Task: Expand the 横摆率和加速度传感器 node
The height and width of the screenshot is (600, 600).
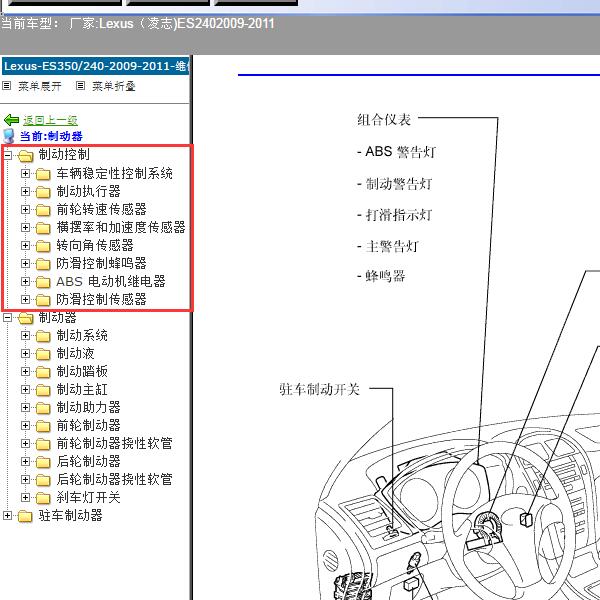Action: pyautogui.click(x=25, y=227)
